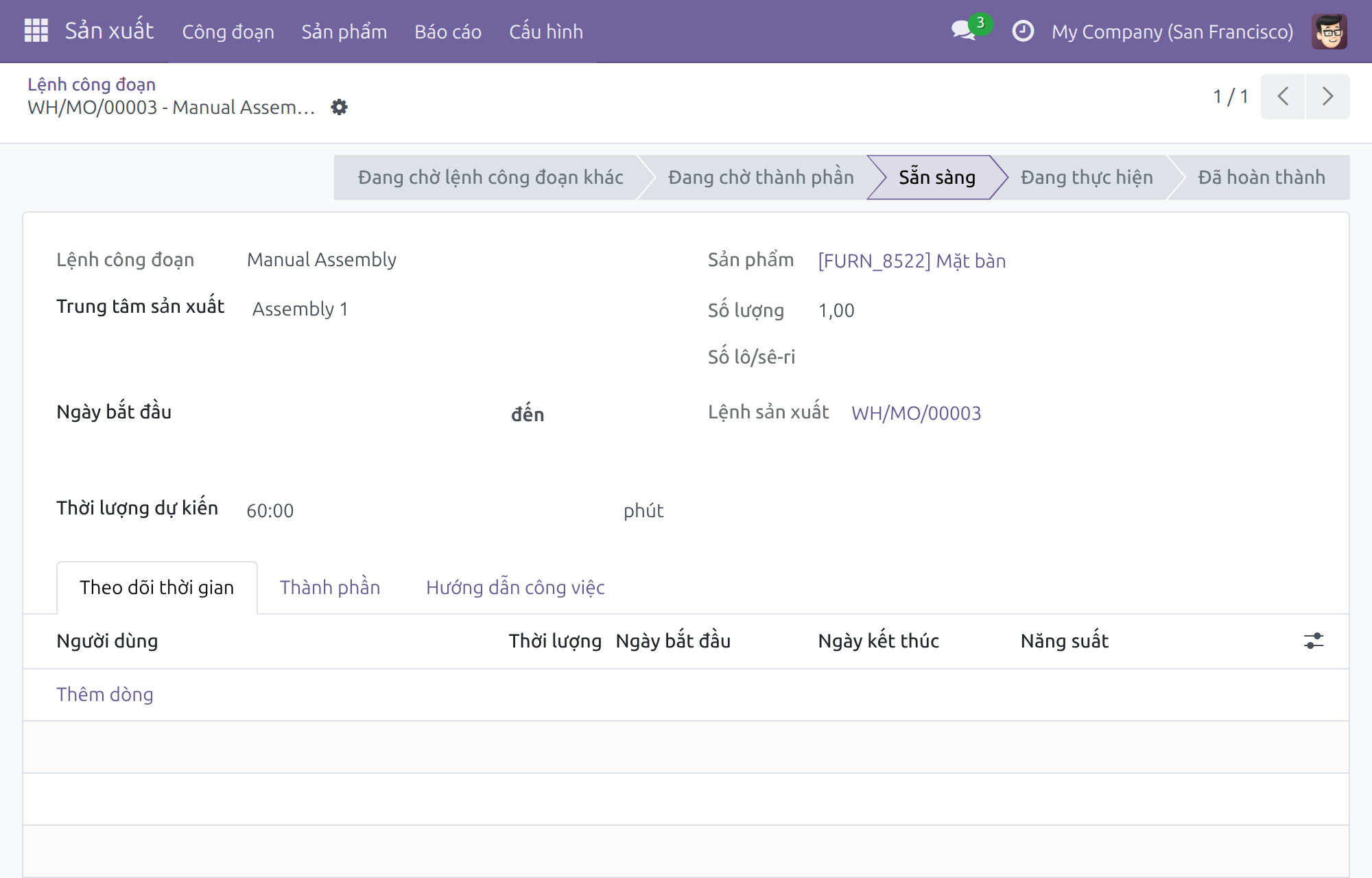Switch to Hướng dẫn công việc tab
1372x878 pixels.
(x=515, y=587)
